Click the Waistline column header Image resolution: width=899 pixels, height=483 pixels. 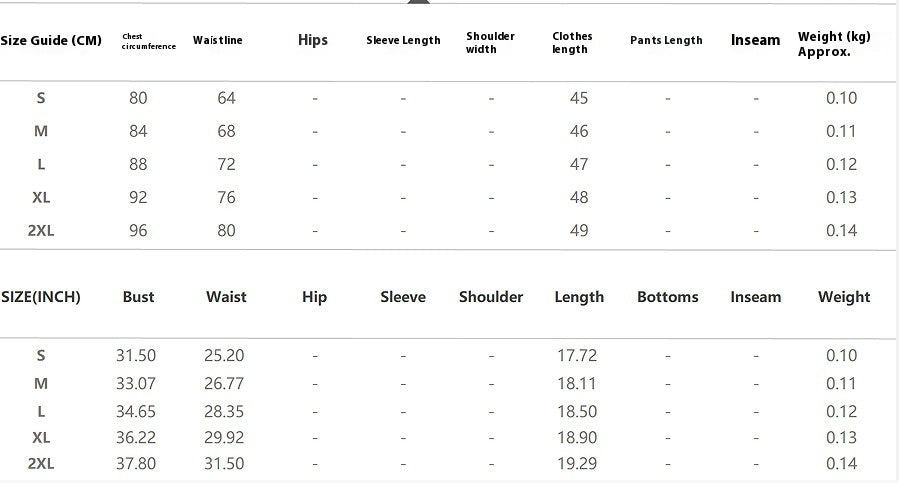click(x=217, y=40)
